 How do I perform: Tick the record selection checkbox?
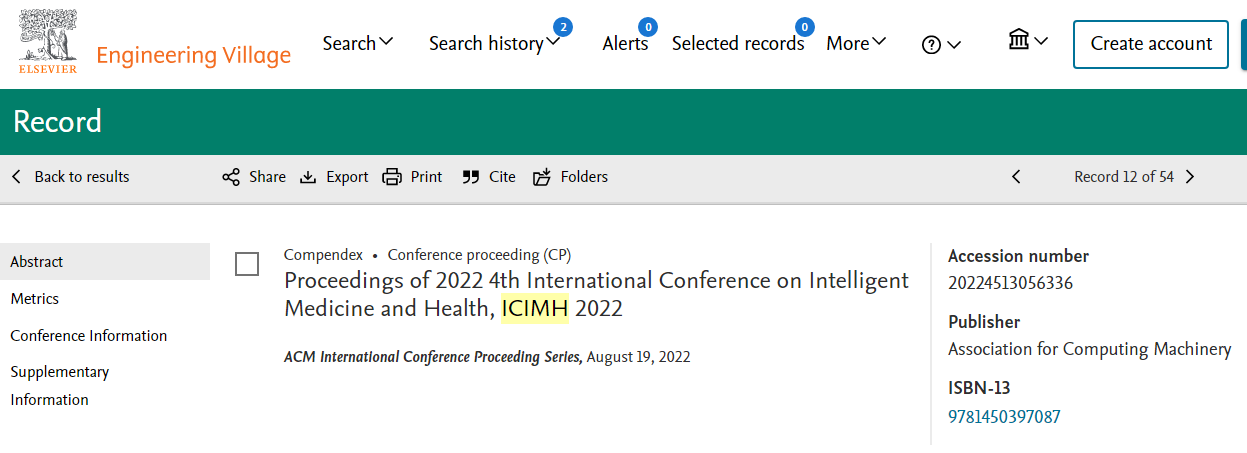tap(247, 264)
